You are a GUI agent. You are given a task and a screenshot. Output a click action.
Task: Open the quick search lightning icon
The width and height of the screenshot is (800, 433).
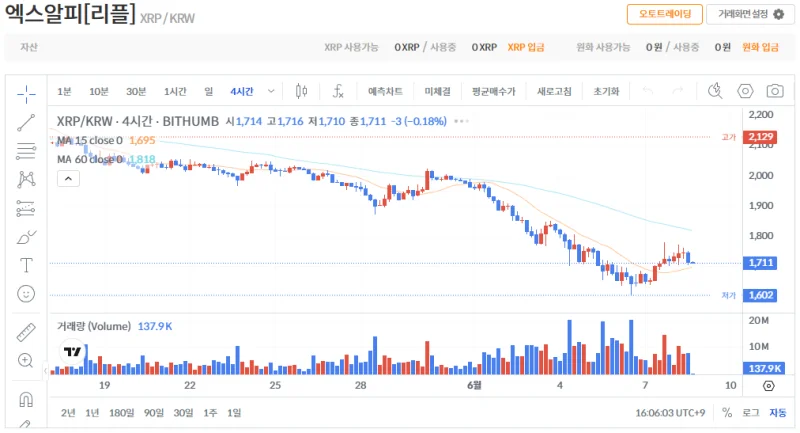point(715,91)
